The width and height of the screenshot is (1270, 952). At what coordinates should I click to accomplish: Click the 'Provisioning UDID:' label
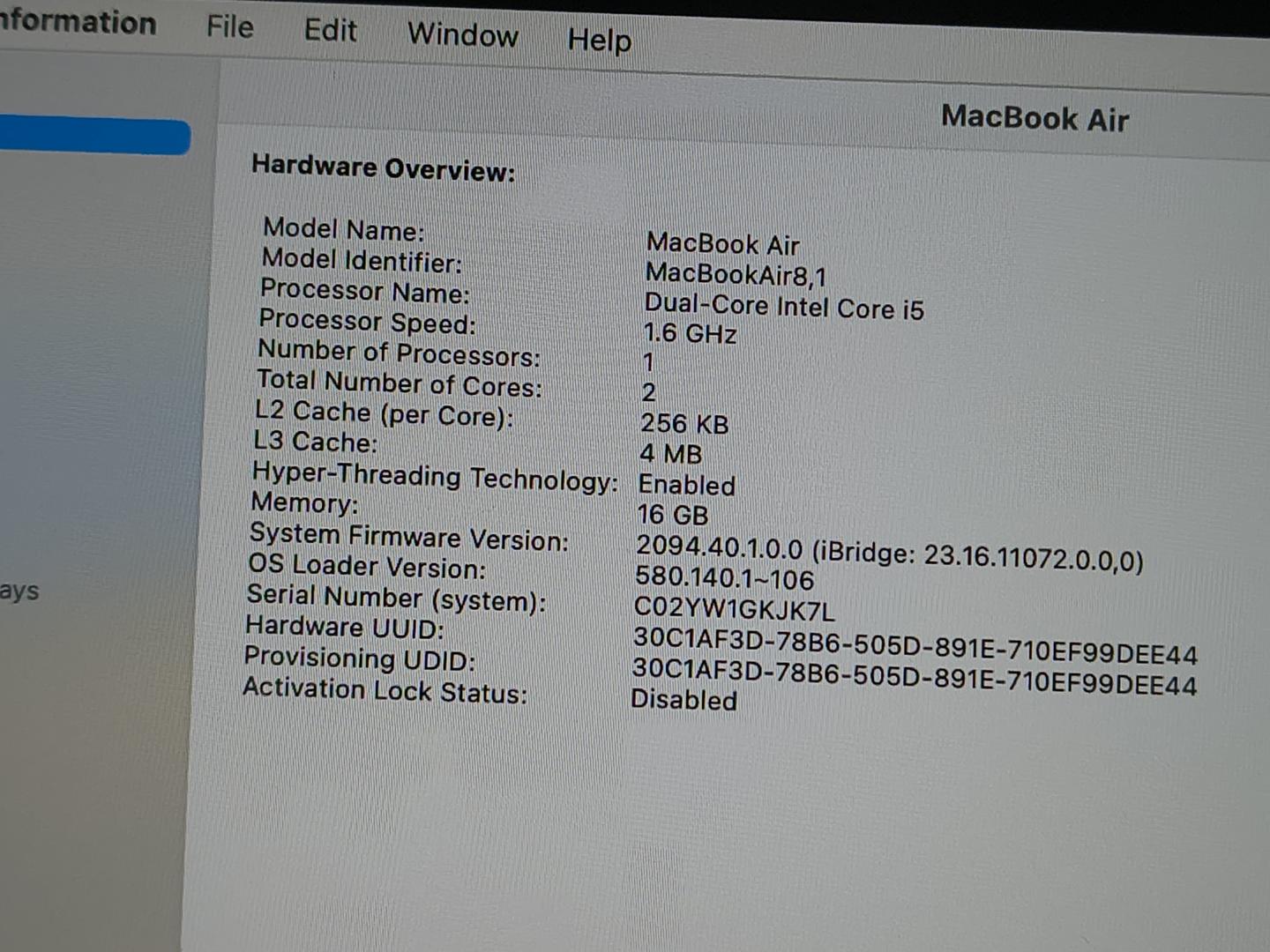point(360,658)
